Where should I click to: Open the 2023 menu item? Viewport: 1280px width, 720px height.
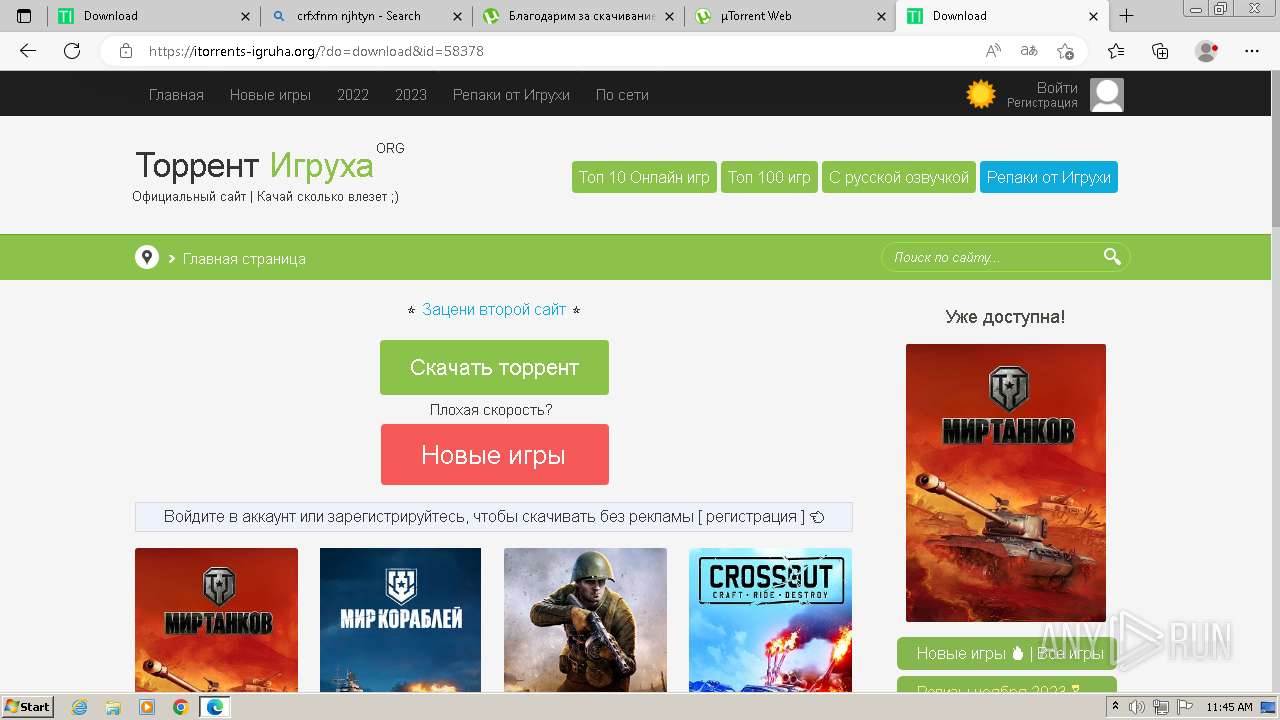[411, 95]
